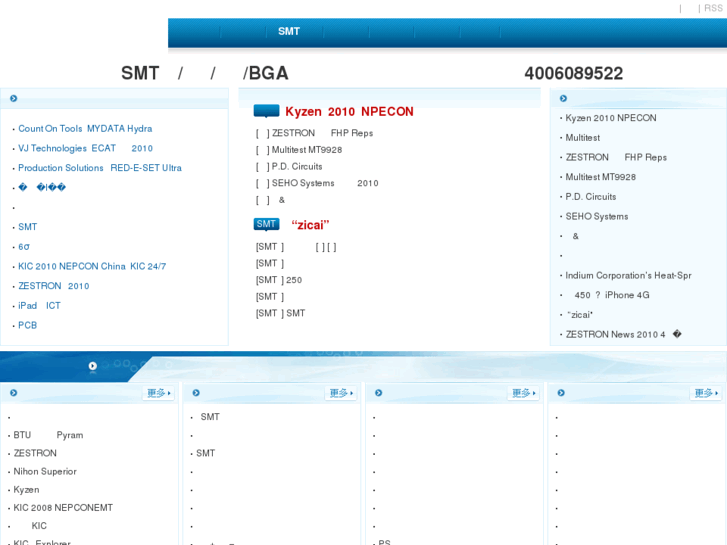Viewport: 727px width, 545px height.
Task: Open VJ Technologies ECAT 2010 link
Action: (x=85, y=148)
